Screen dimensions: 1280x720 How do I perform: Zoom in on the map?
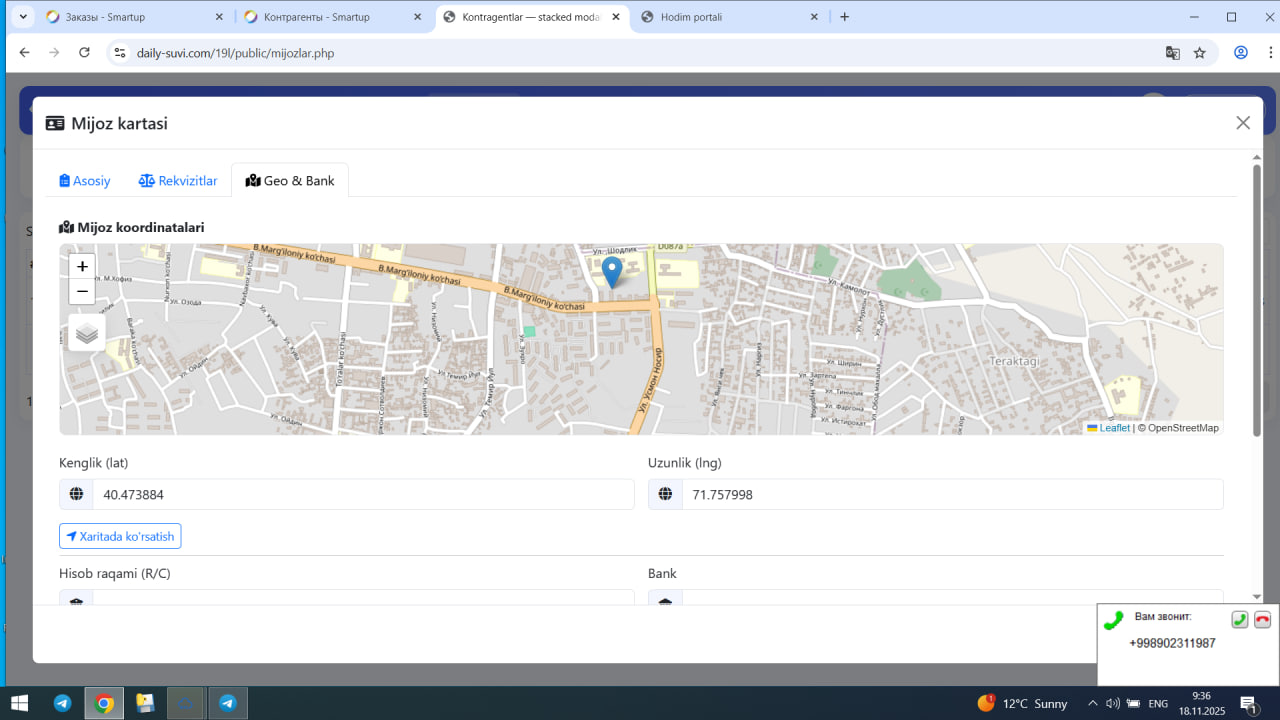click(x=82, y=267)
